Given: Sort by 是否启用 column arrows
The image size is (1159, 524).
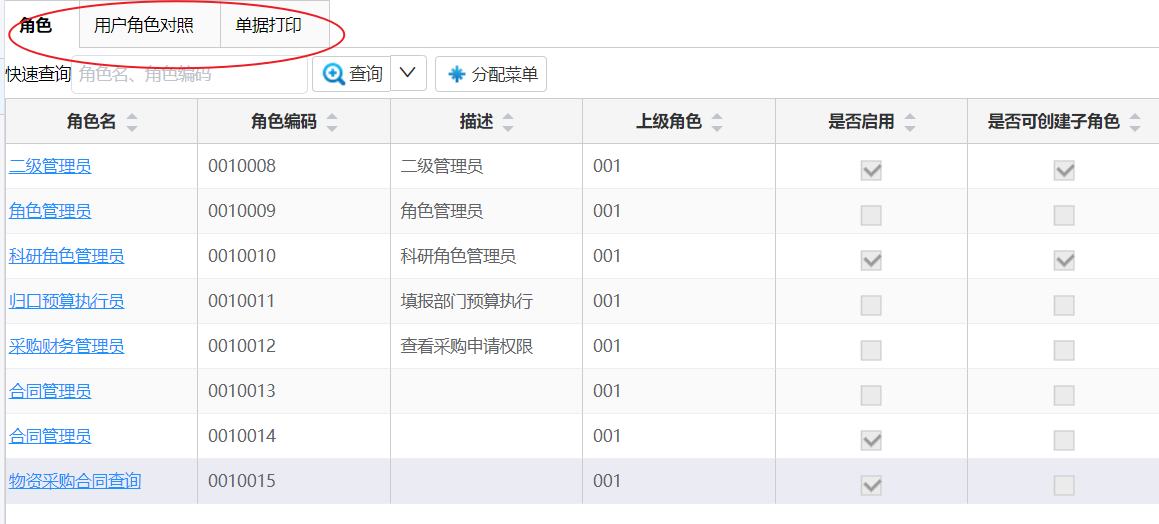Looking at the screenshot, I should pyautogui.click(x=910, y=122).
